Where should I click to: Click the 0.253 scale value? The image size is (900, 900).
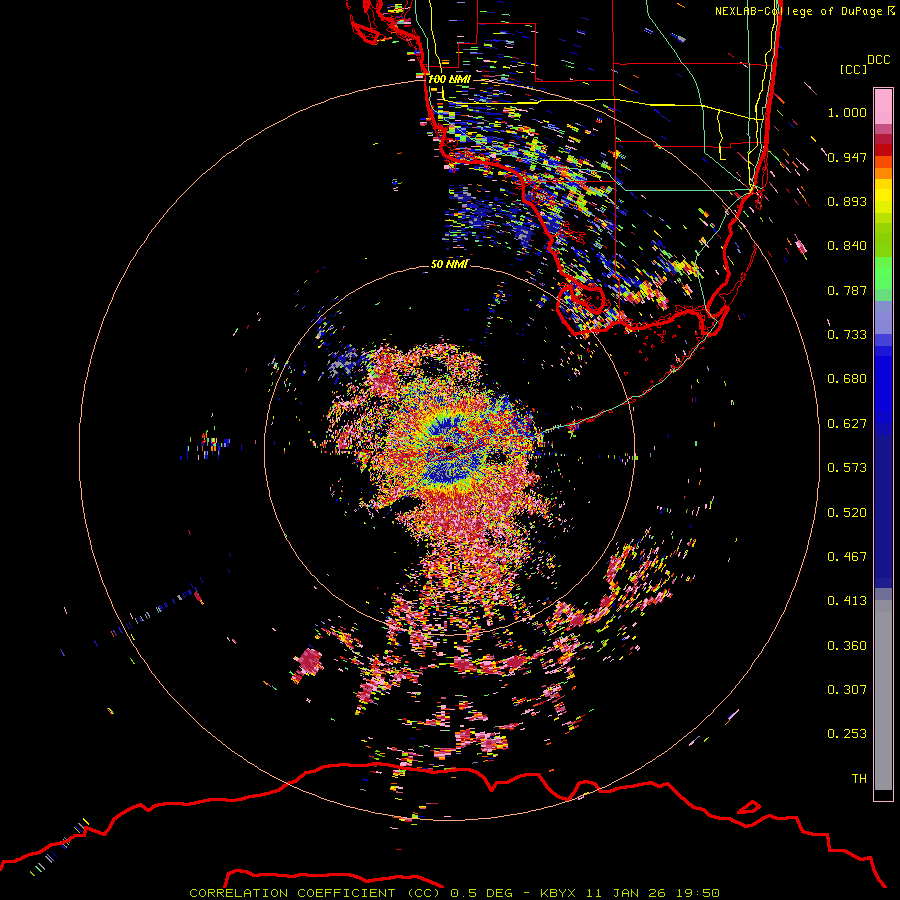tap(847, 734)
